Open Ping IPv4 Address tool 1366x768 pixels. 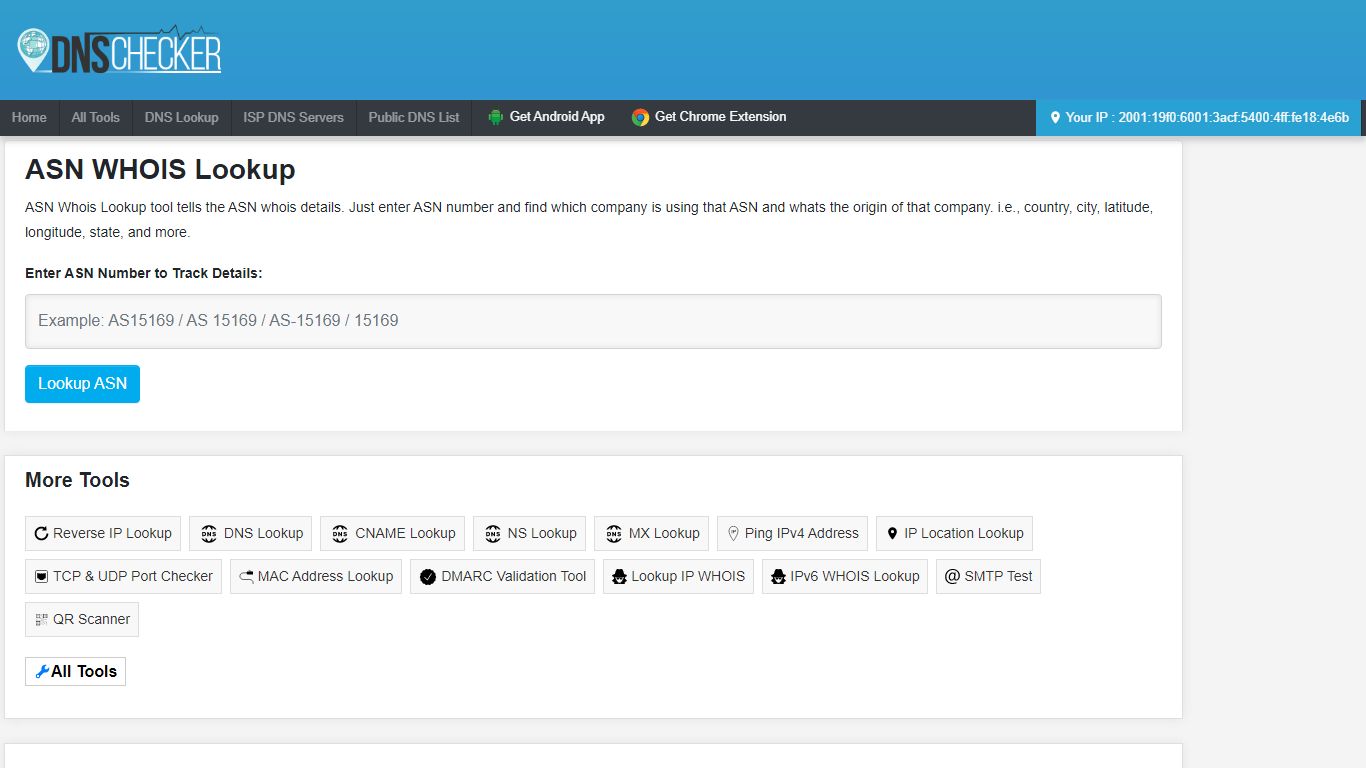coord(792,534)
